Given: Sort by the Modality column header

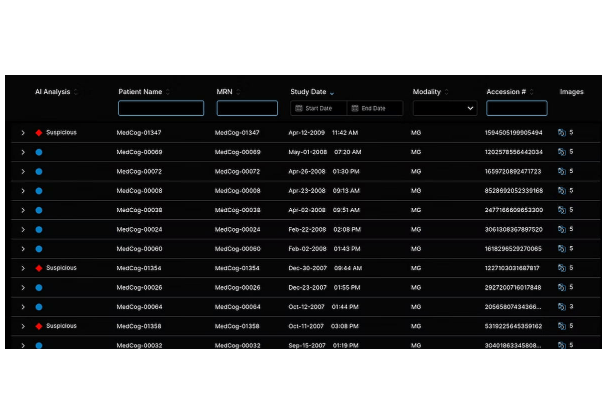Looking at the screenshot, I should click(428, 92).
